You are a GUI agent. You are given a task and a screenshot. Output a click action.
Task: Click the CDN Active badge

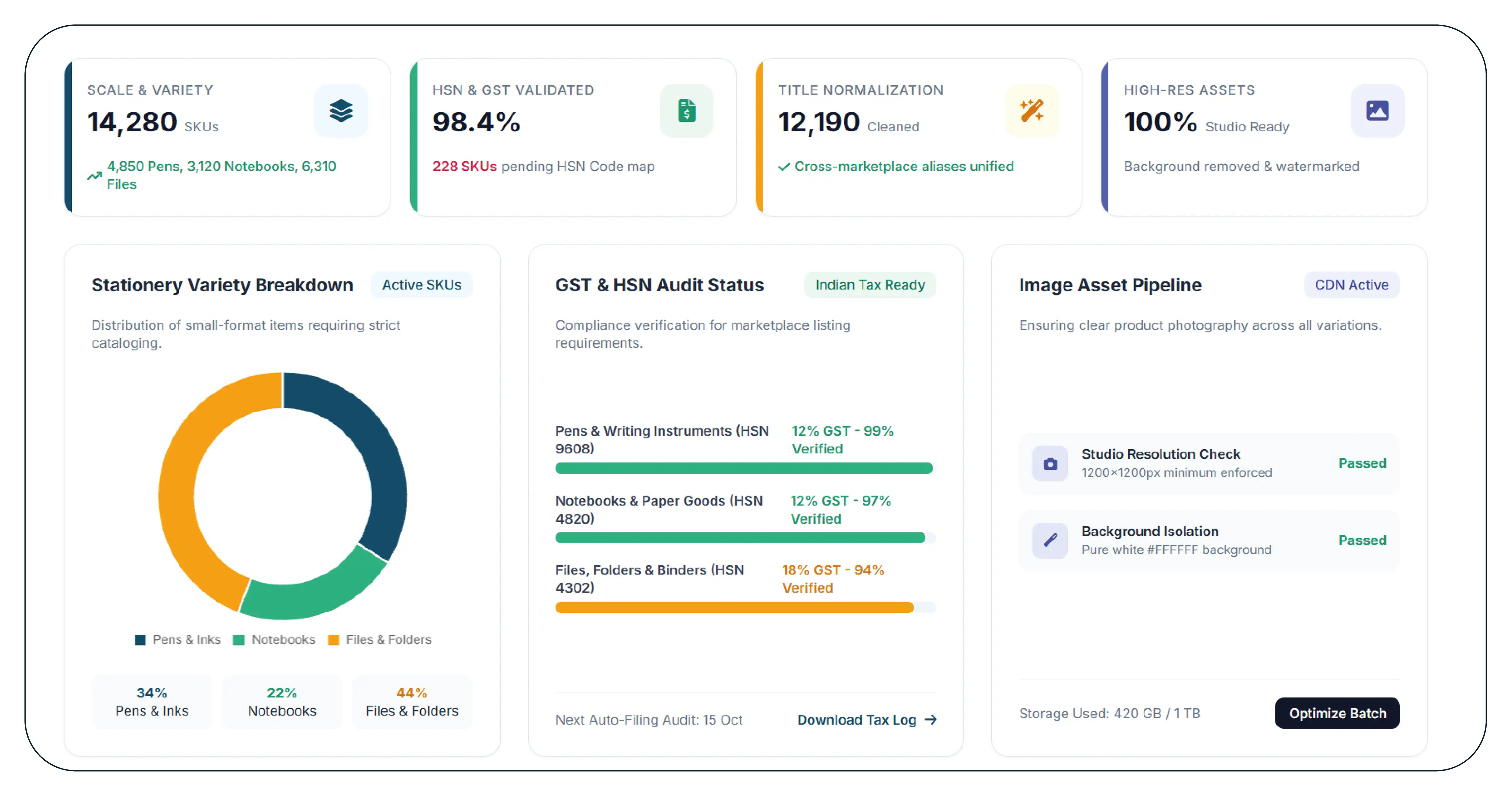click(1351, 285)
